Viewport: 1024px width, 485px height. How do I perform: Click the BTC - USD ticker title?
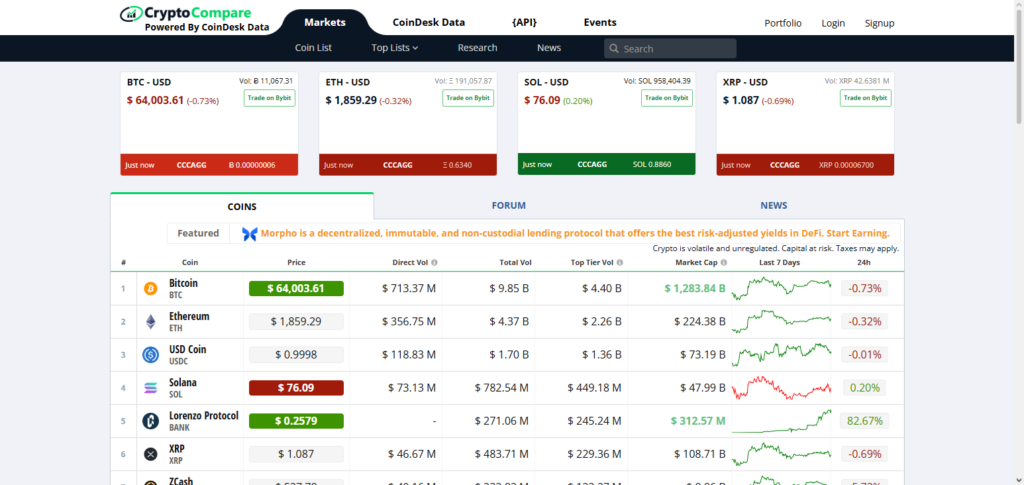point(149,82)
